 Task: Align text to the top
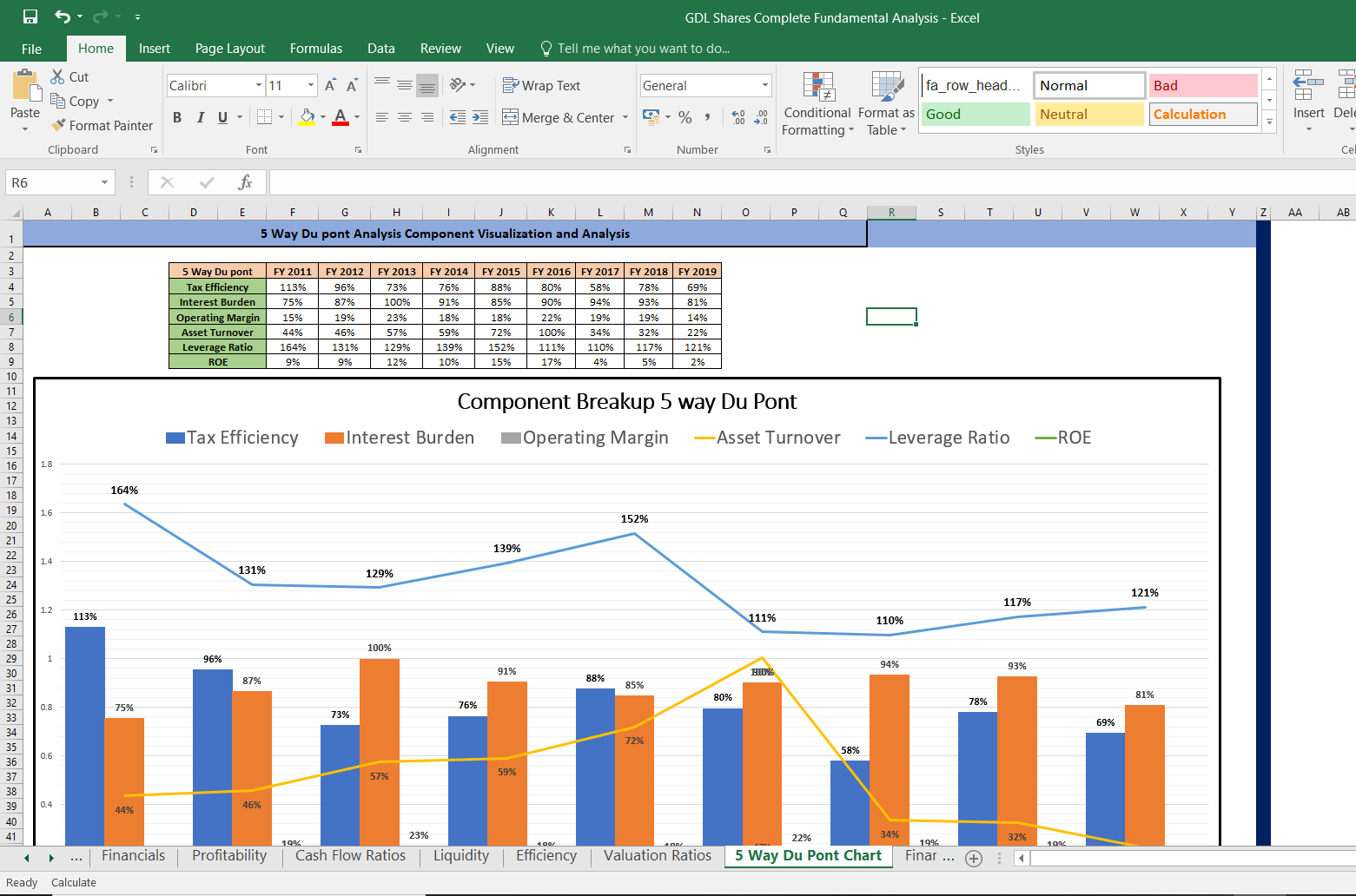382,84
